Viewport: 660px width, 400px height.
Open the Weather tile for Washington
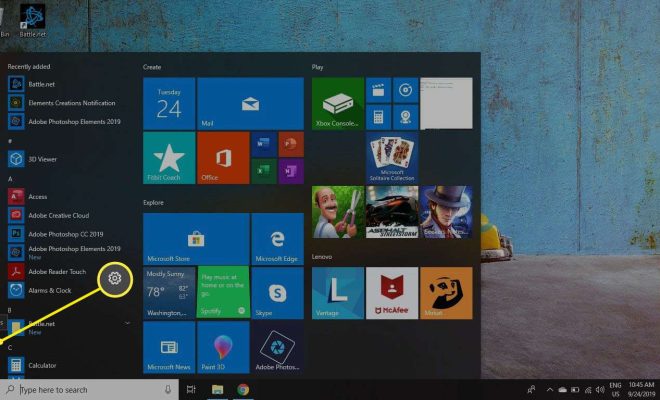click(169, 293)
